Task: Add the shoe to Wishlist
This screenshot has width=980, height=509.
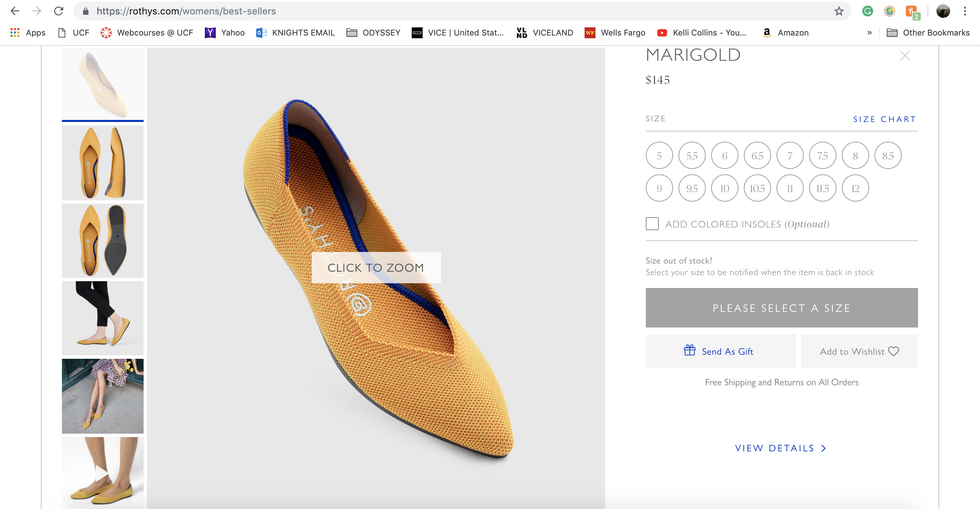Action: click(x=859, y=351)
